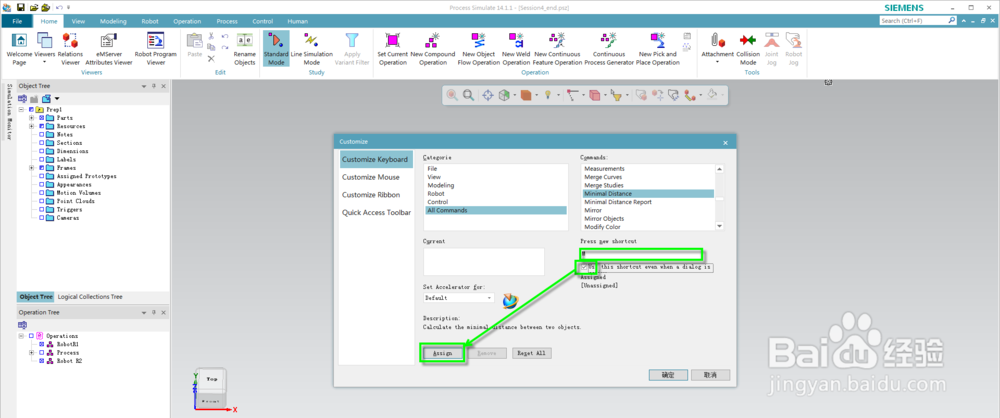
Task: Open the Modeling ribbon tab
Action: [114, 21]
